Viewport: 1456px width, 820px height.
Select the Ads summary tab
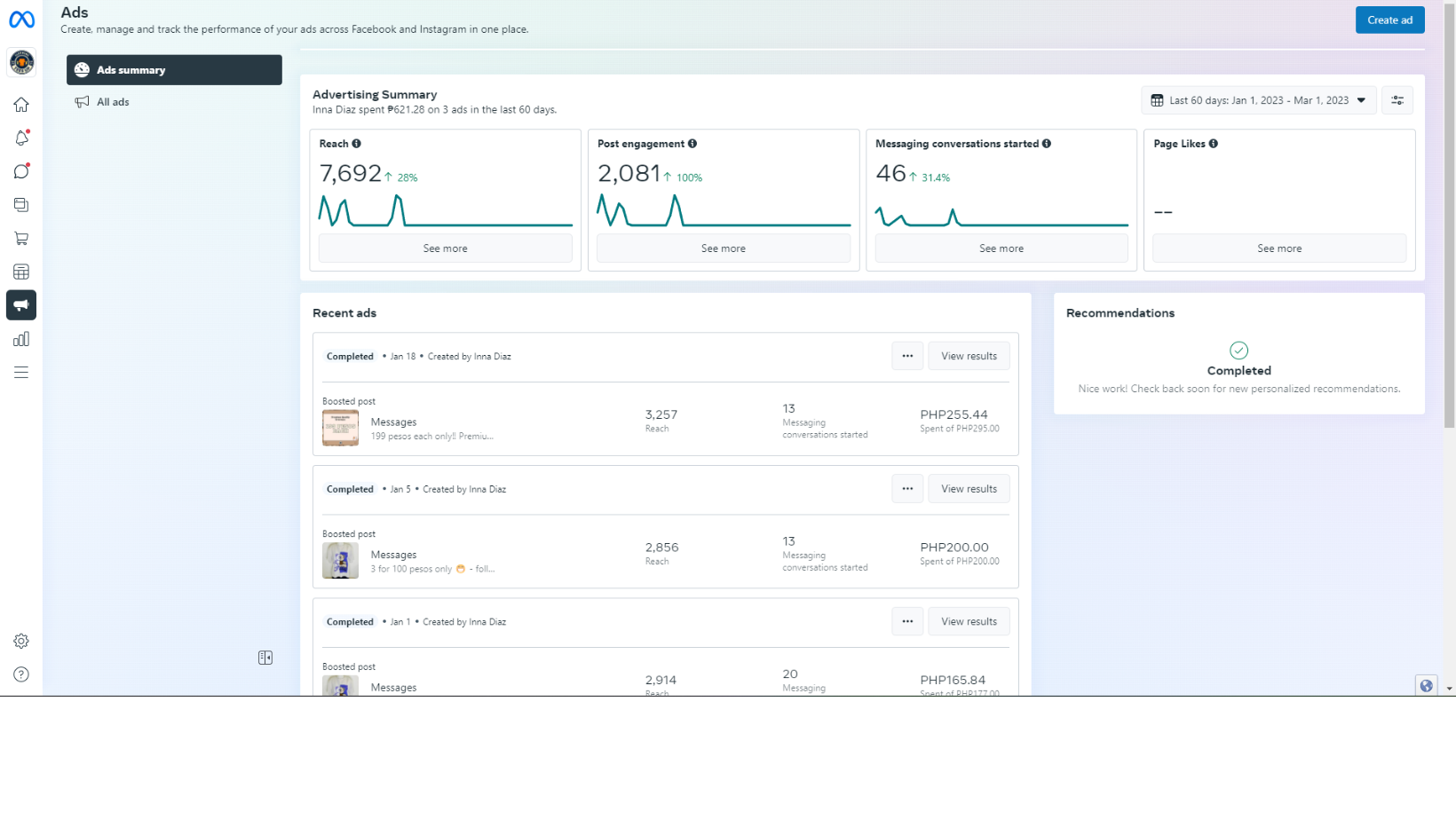click(174, 70)
